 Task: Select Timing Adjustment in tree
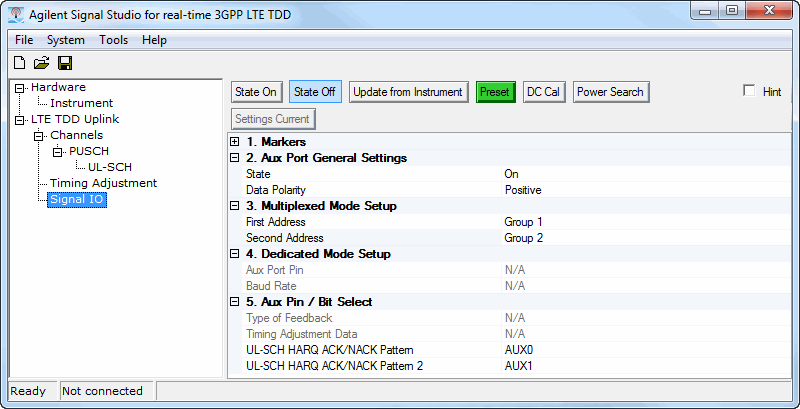tap(103, 183)
